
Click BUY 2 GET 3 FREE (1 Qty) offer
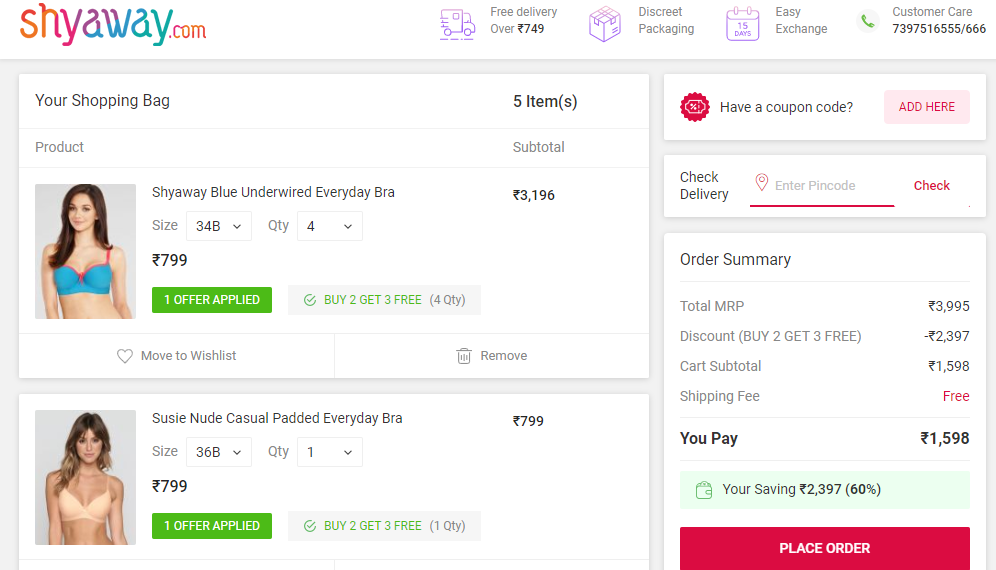coord(384,526)
